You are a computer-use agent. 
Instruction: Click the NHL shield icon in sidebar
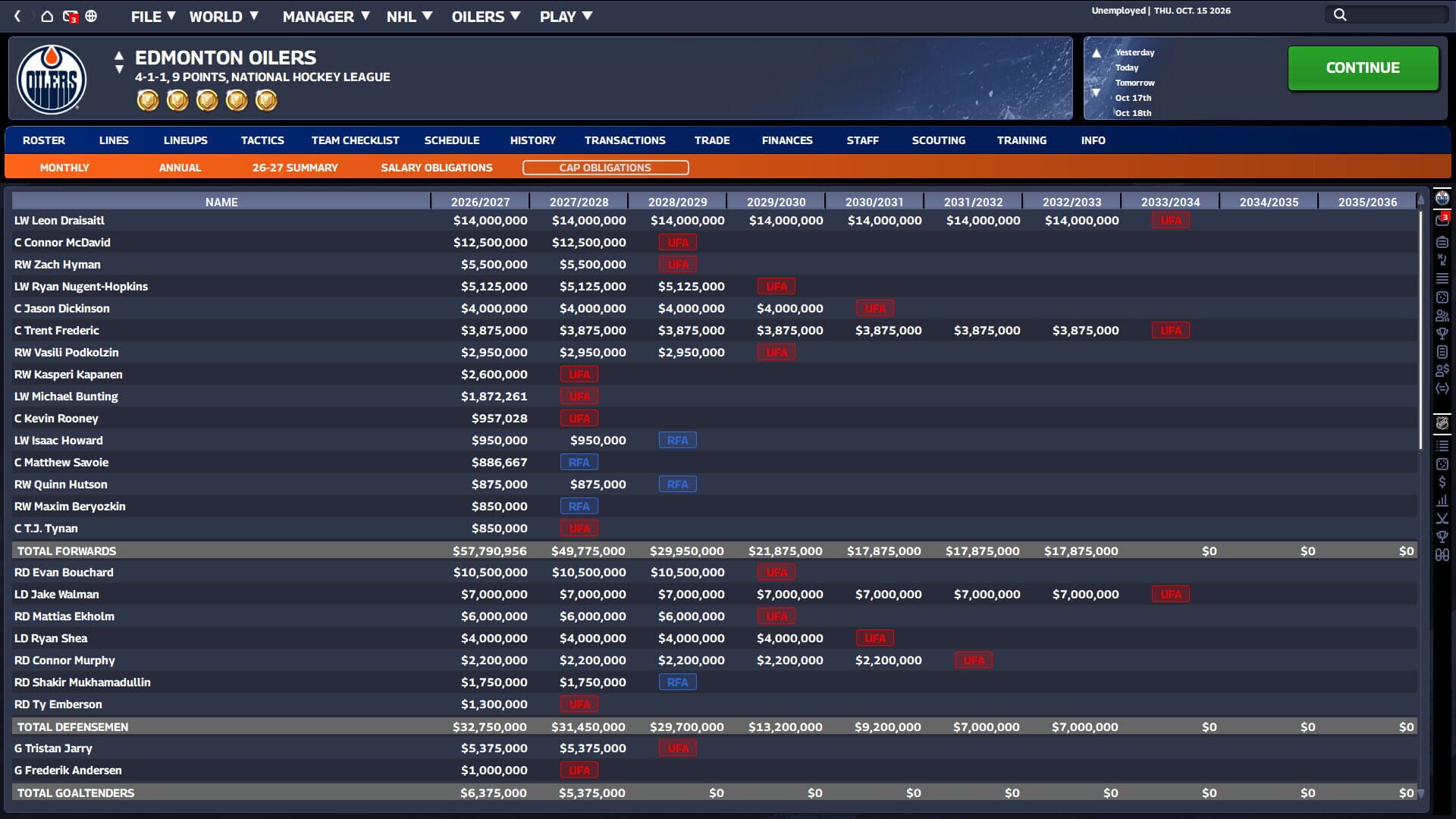1442,423
